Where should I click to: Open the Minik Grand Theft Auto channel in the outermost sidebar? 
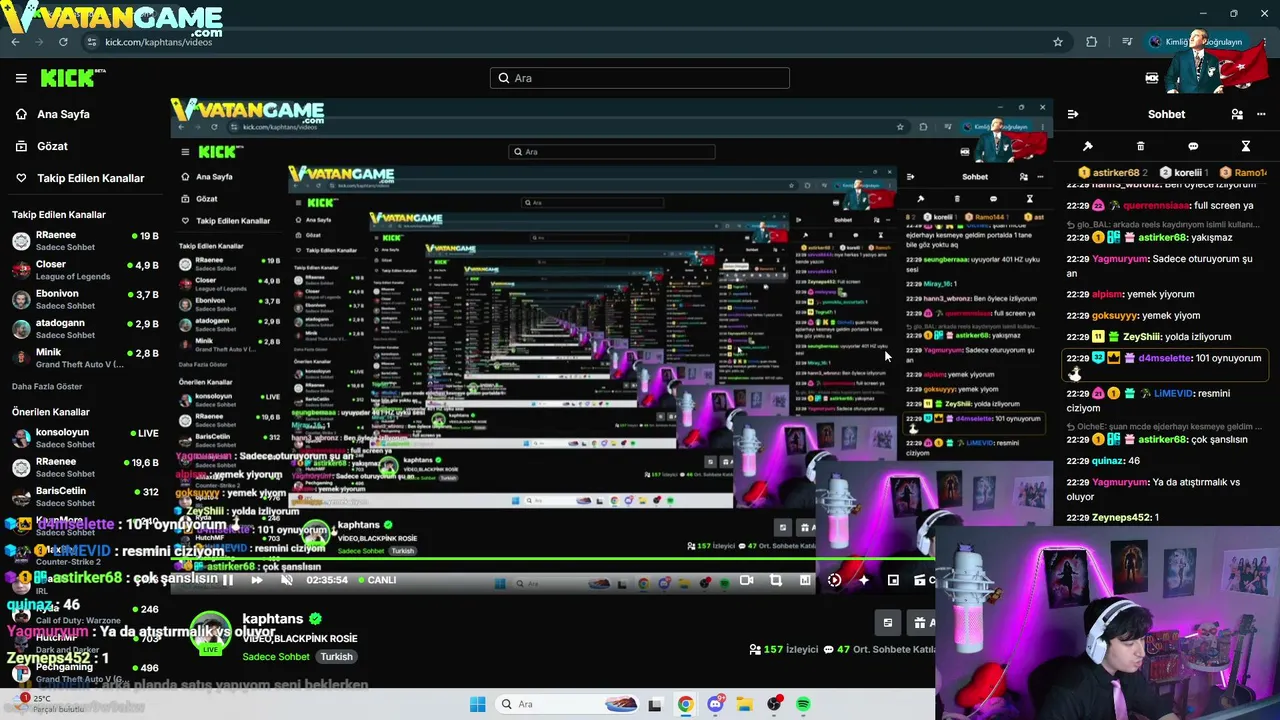pos(85,358)
